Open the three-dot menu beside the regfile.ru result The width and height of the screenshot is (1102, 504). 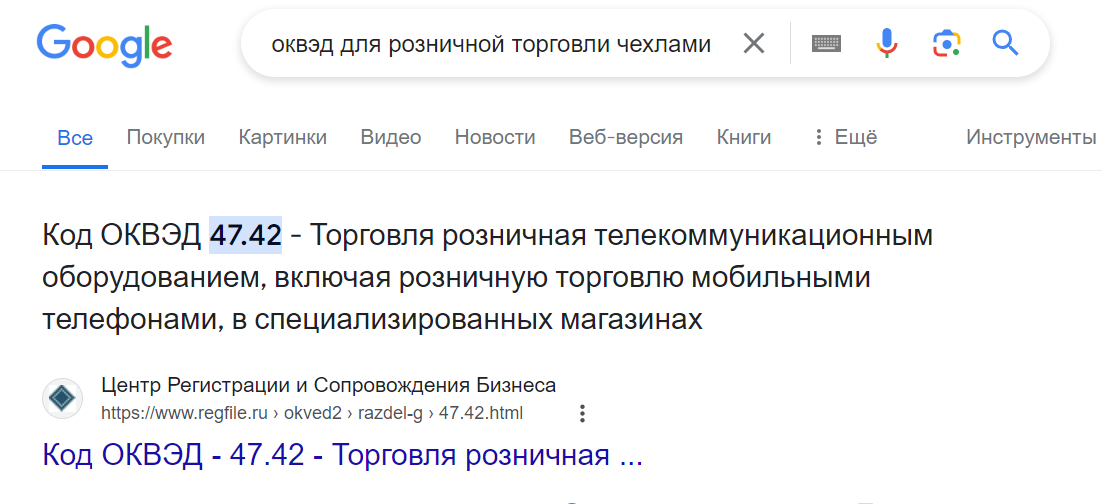click(x=583, y=413)
